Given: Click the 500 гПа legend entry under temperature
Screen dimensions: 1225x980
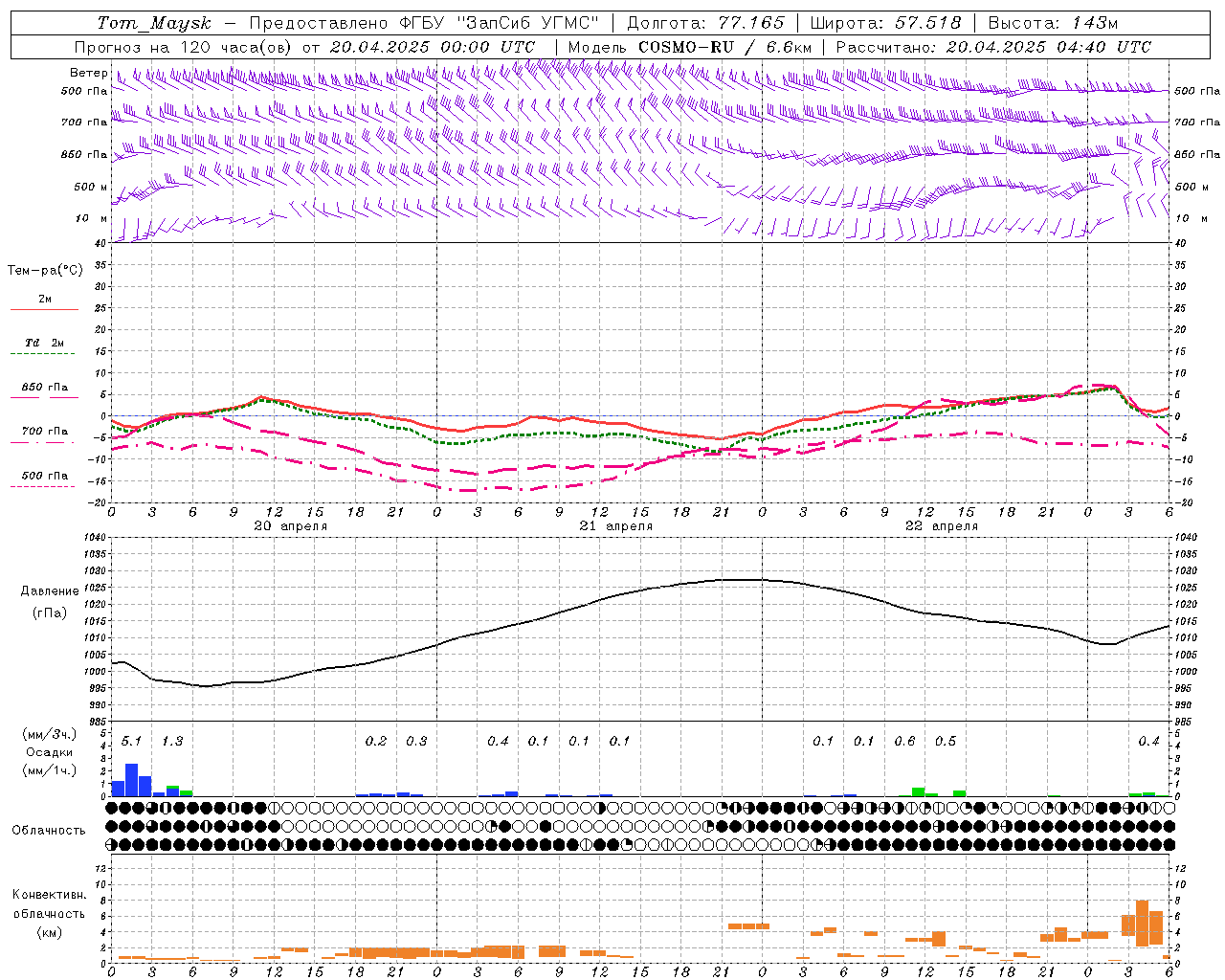Looking at the screenshot, I should [x=44, y=479].
